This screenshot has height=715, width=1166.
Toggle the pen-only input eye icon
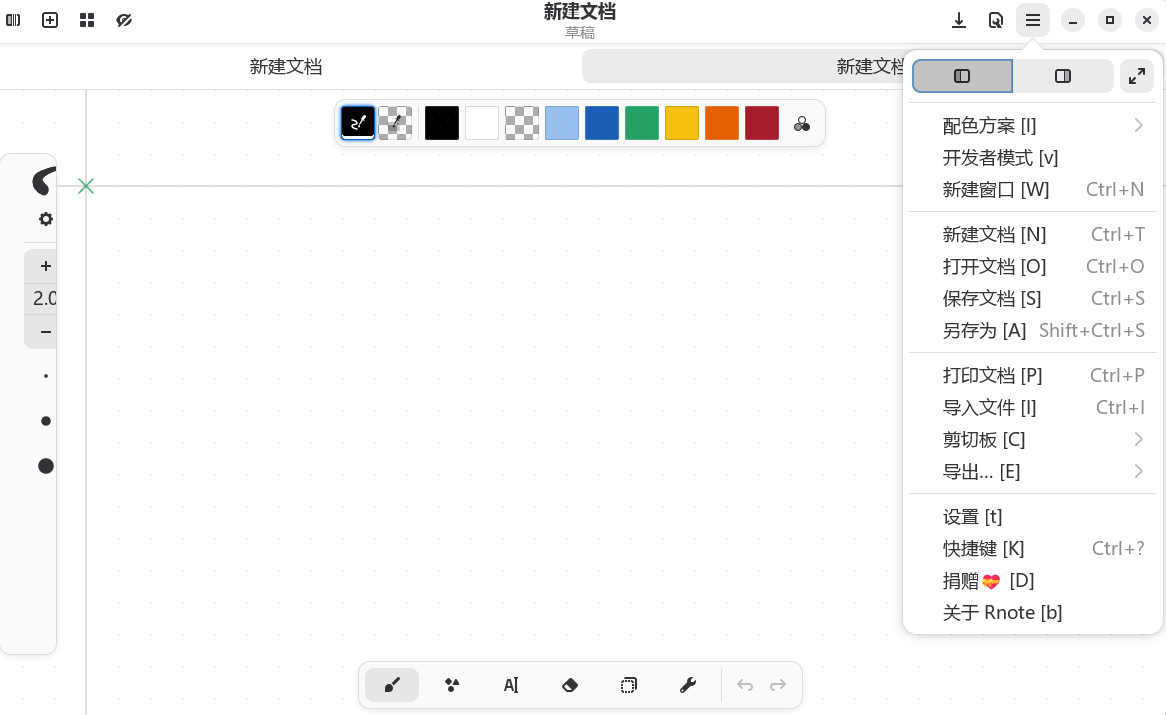(124, 19)
